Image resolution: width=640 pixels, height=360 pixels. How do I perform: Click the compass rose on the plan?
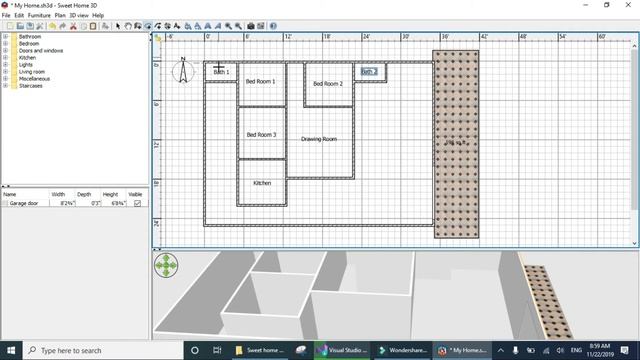pyautogui.click(x=183, y=70)
